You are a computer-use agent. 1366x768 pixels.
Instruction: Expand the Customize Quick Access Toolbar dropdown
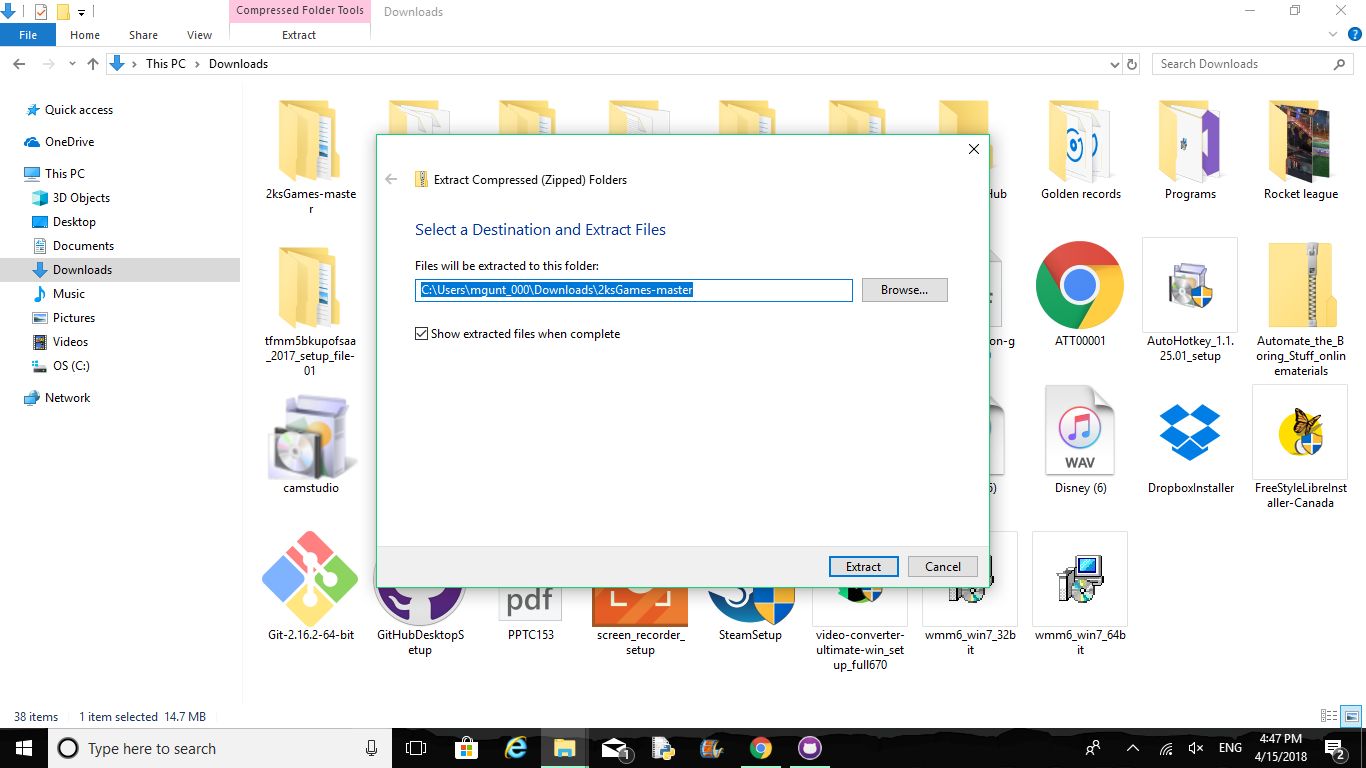tap(81, 13)
